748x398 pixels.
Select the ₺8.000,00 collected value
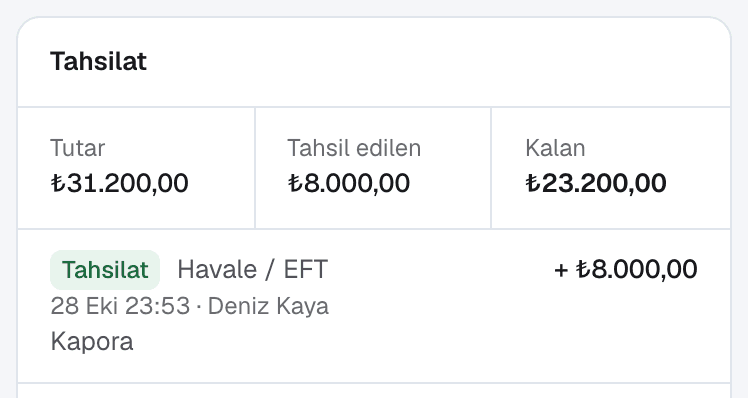click(349, 183)
